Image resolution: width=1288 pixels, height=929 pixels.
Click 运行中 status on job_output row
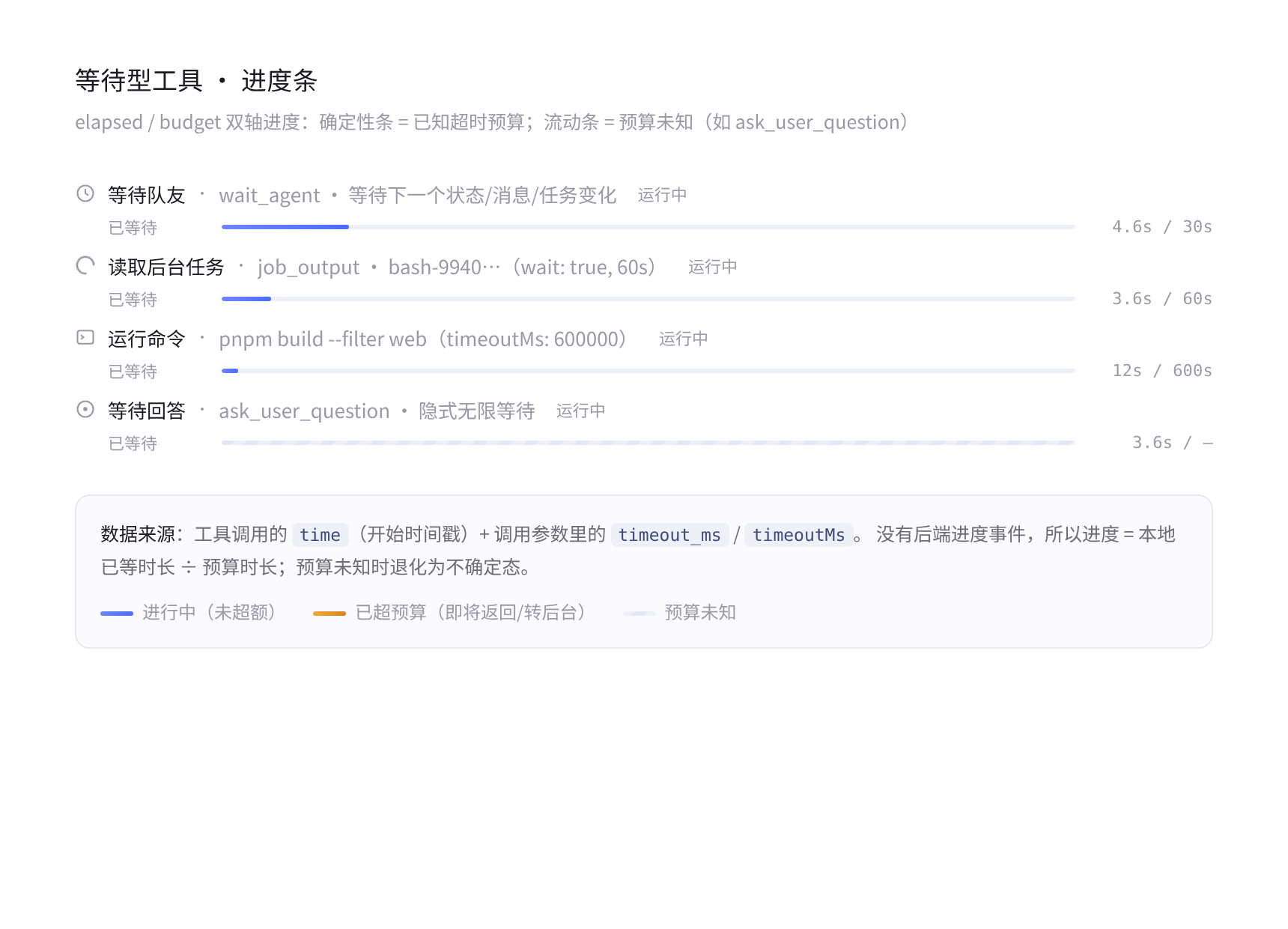tap(713, 267)
